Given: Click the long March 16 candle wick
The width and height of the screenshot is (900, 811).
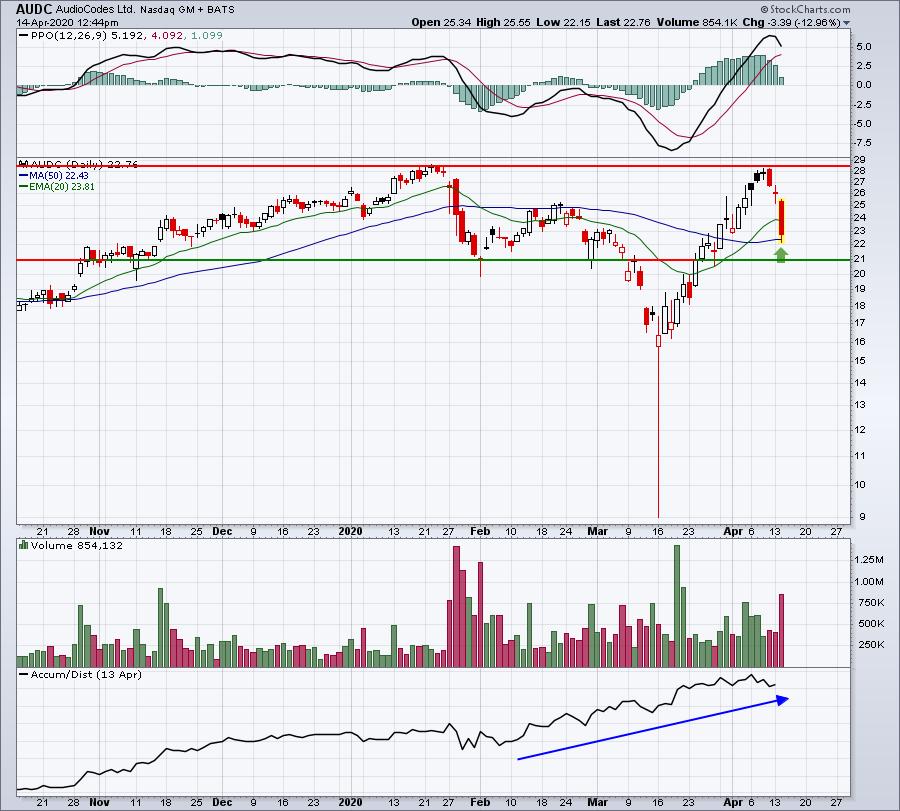Looking at the screenshot, I should tap(658, 432).
